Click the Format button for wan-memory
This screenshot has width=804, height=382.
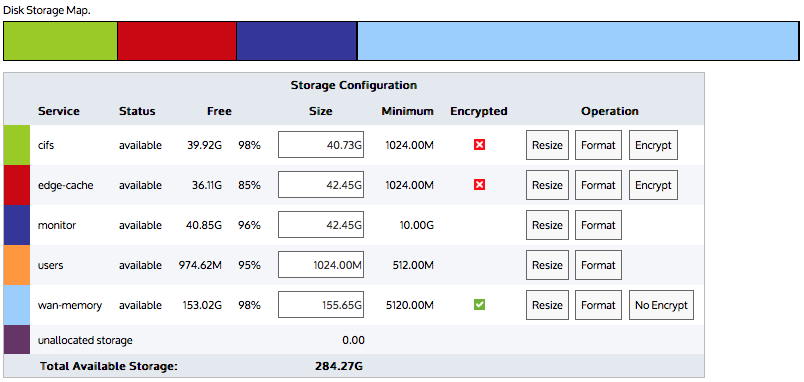point(598,305)
